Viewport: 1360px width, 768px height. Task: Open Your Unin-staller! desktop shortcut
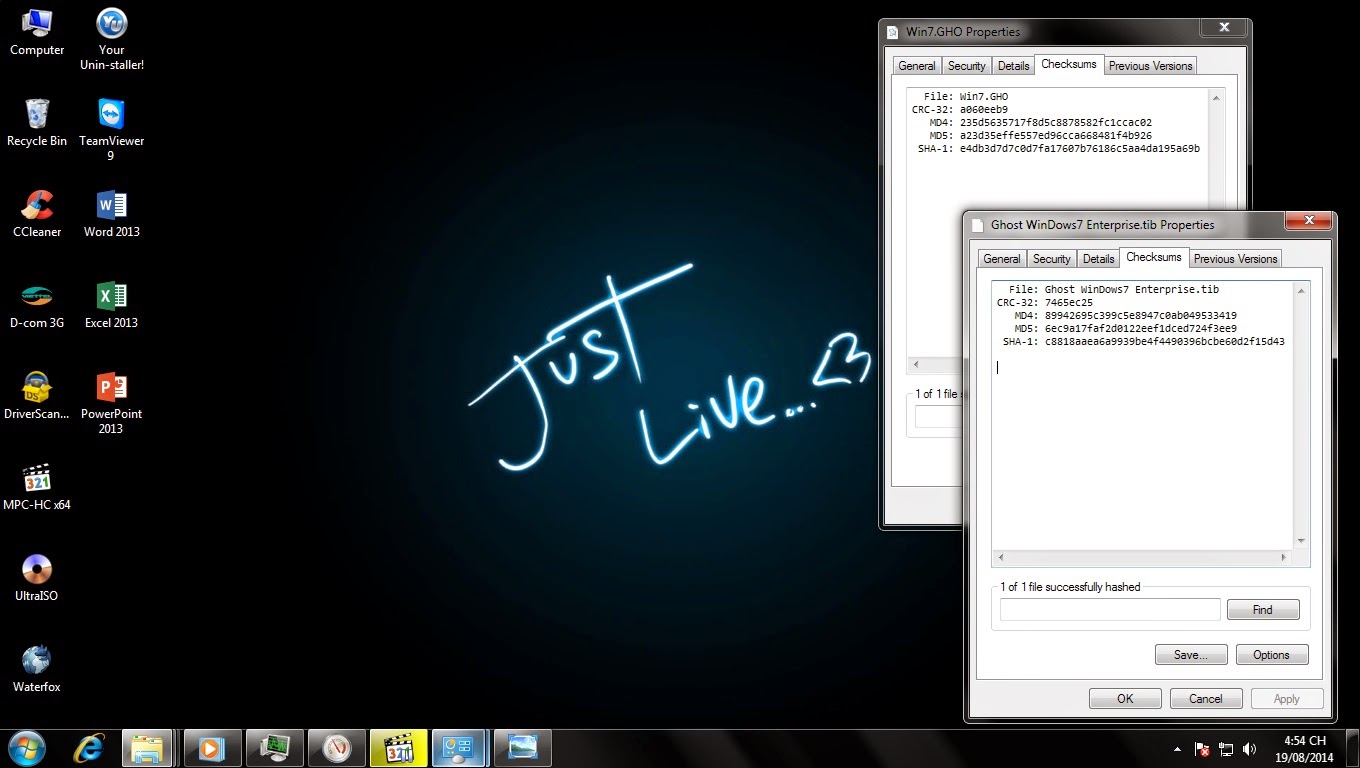(112, 38)
